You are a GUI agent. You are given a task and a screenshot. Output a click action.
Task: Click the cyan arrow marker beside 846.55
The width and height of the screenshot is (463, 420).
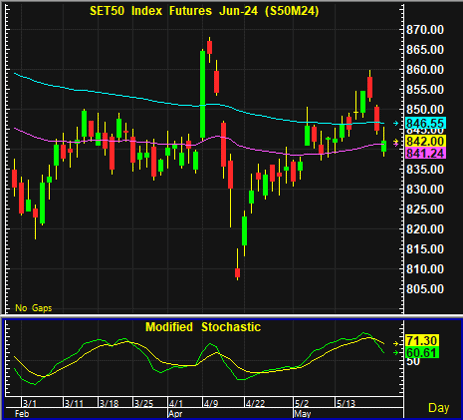tap(396, 124)
